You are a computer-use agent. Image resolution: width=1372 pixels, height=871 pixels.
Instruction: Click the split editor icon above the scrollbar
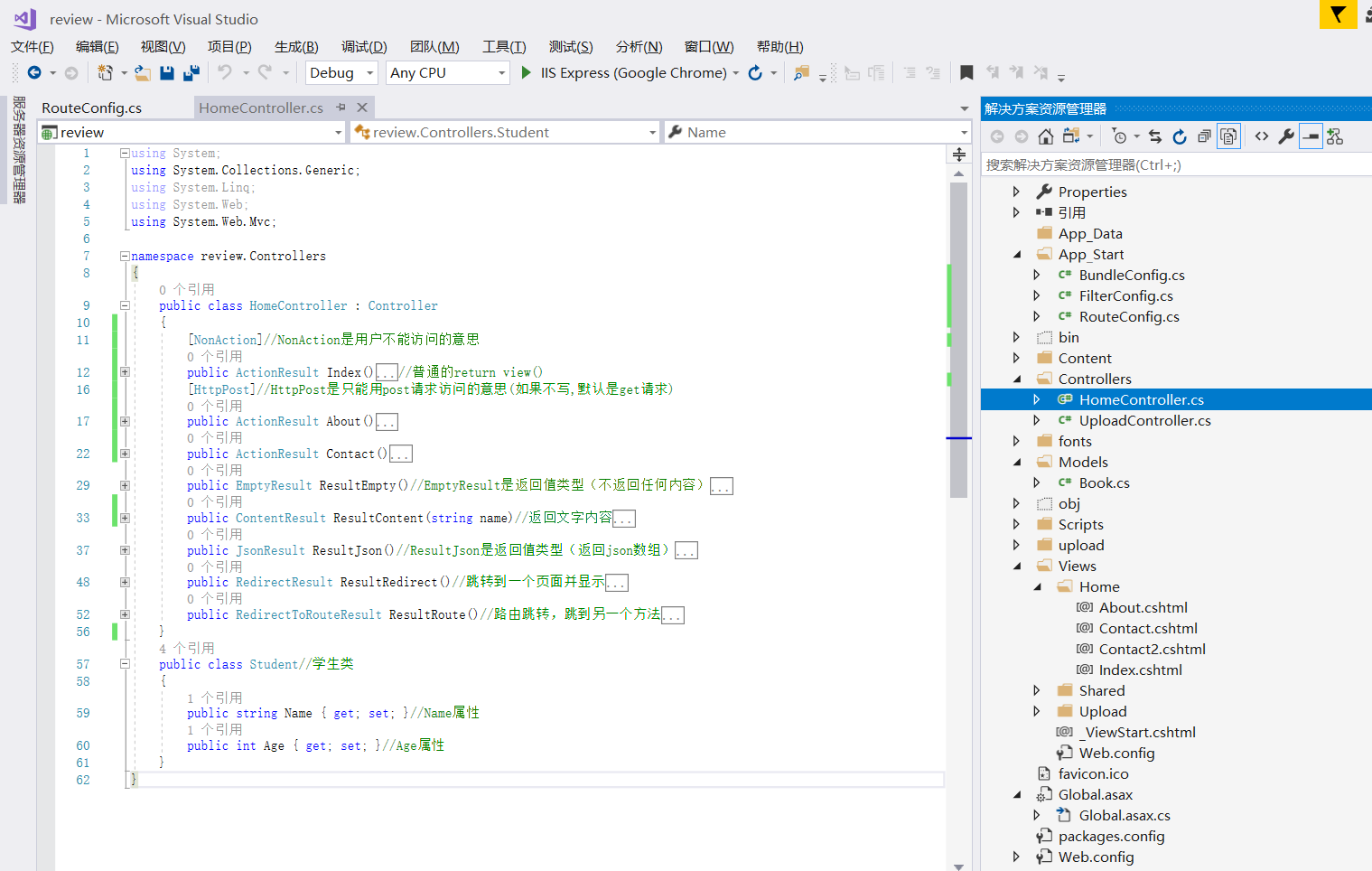coord(959,155)
